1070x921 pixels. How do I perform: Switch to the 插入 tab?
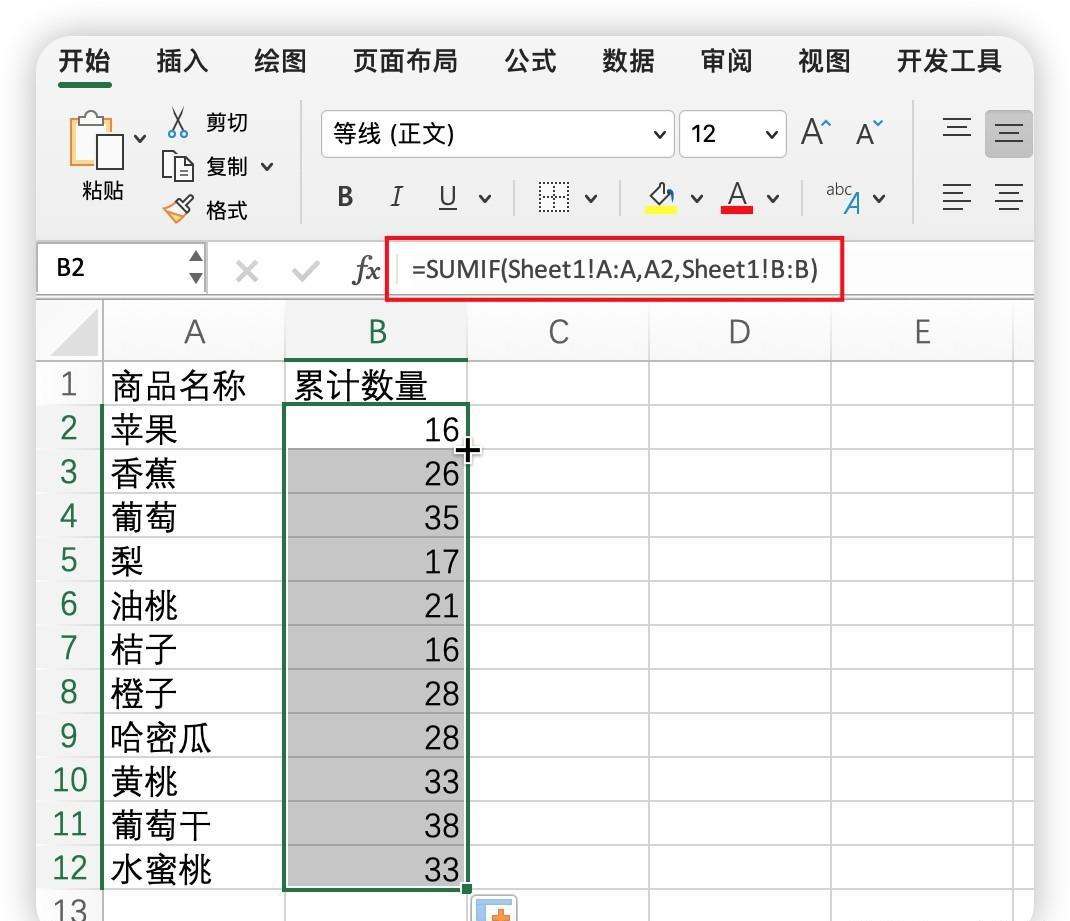tap(182, 61)
